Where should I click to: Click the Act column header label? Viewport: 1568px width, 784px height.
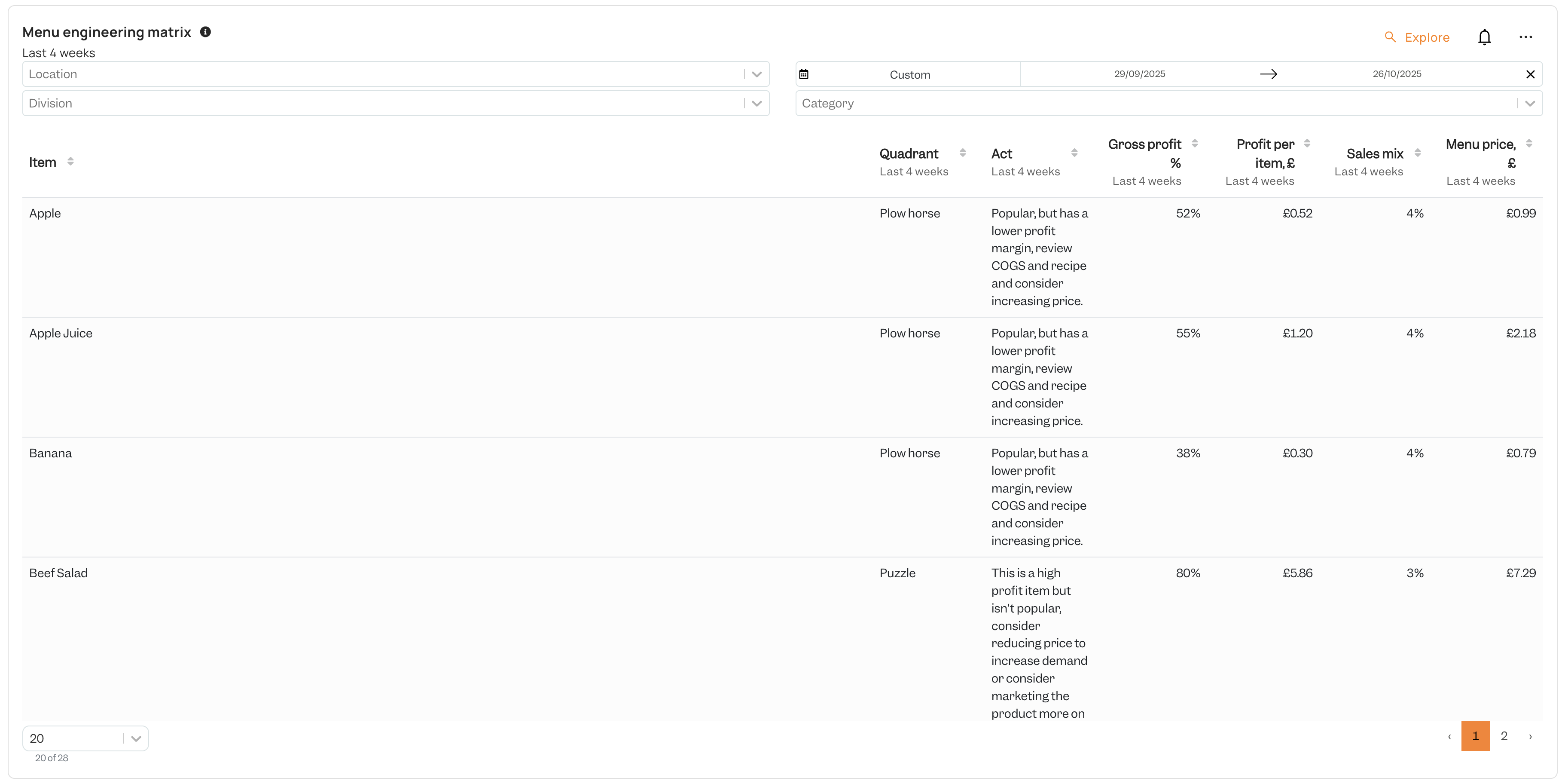click(x=1001, y=153)
